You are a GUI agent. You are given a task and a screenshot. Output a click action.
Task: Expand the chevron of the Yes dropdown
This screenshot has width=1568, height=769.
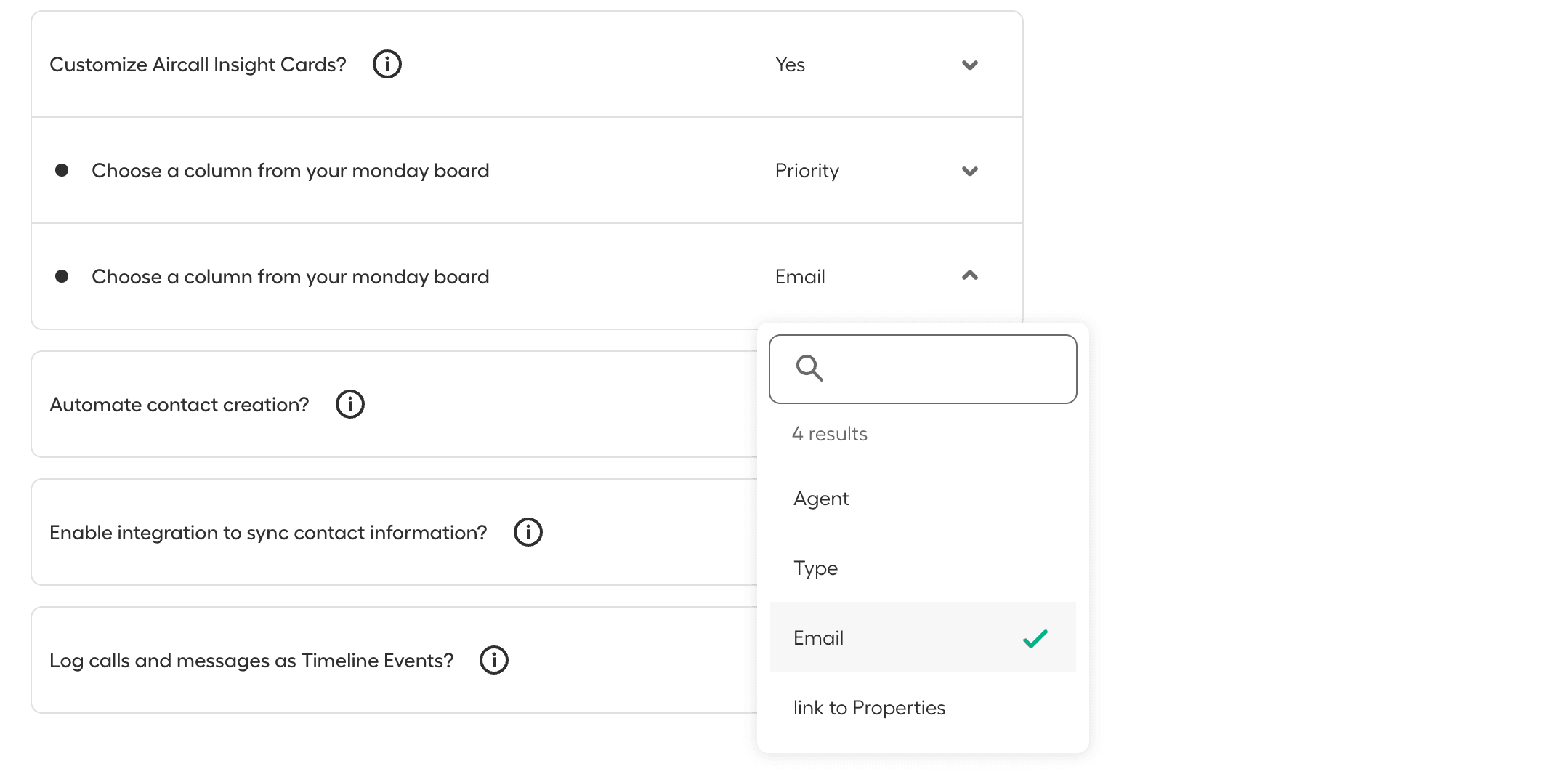pos(969,65)
